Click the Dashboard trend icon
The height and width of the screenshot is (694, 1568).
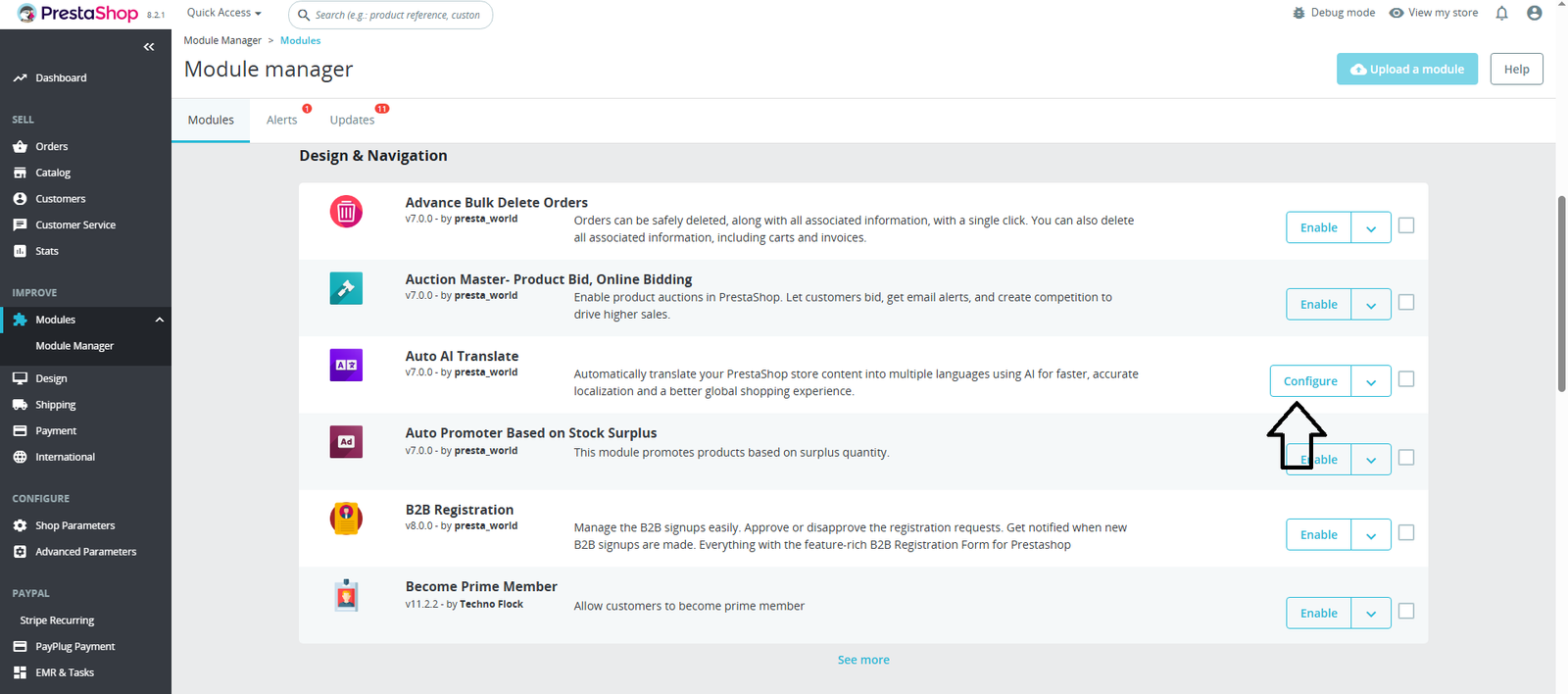tap(20, 78)
